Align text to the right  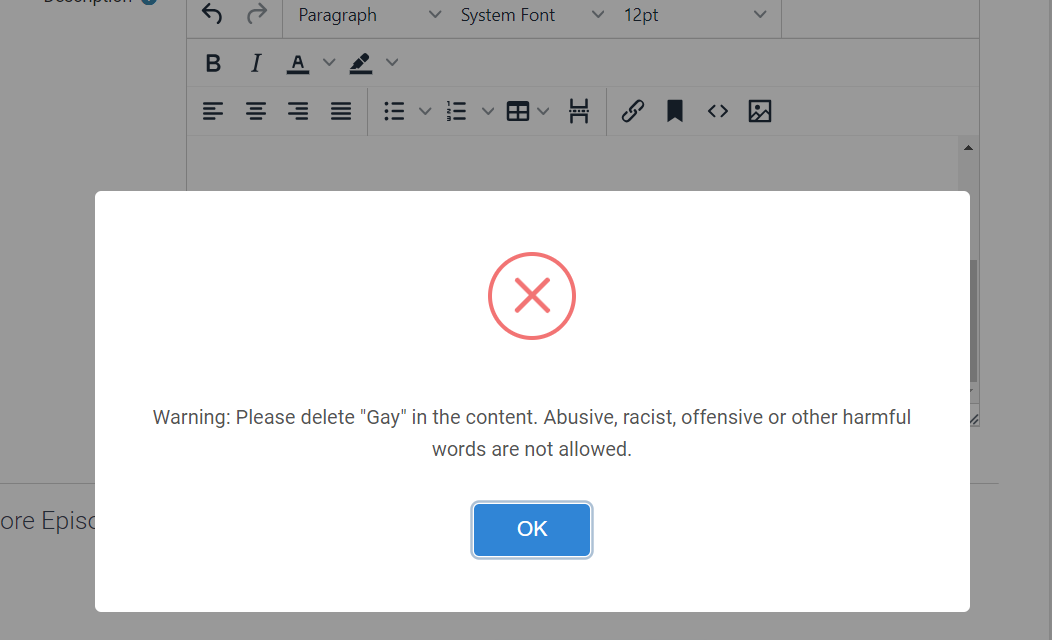click(x=298, y=111)
